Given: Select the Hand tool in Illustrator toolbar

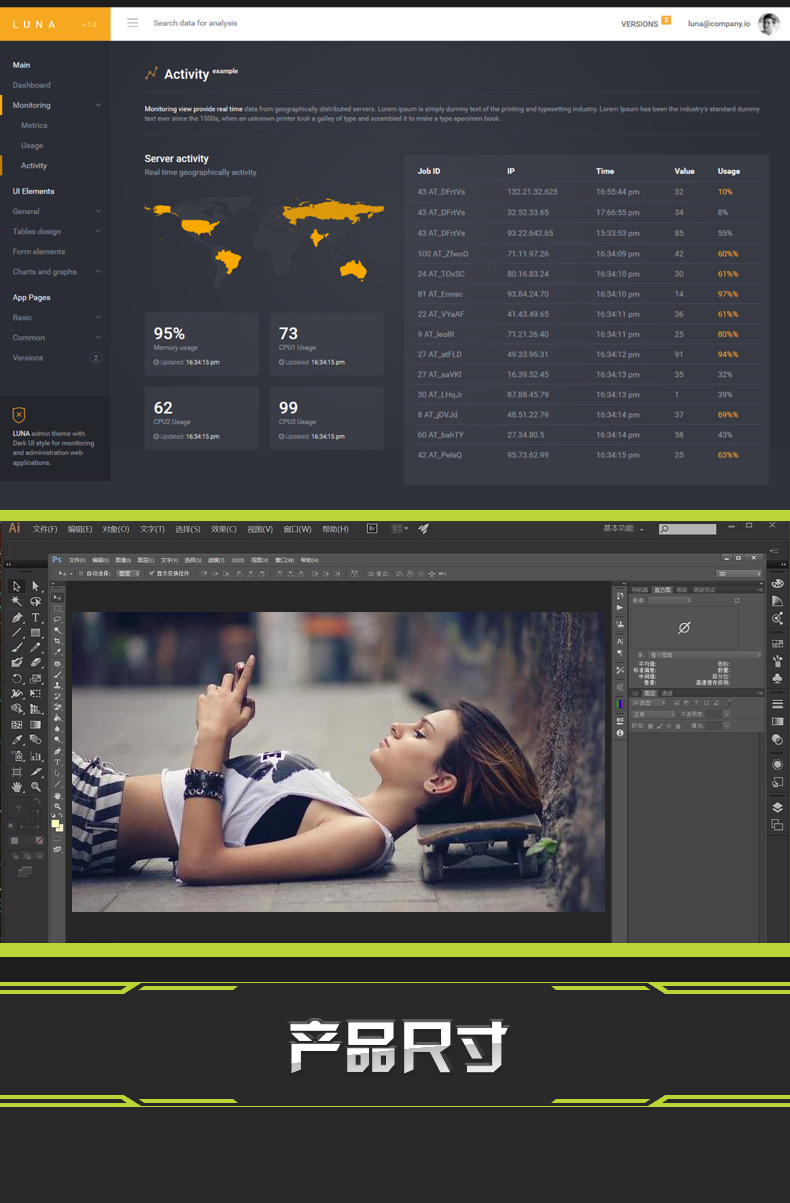Looking at the screenshot, I should [16, 787].
